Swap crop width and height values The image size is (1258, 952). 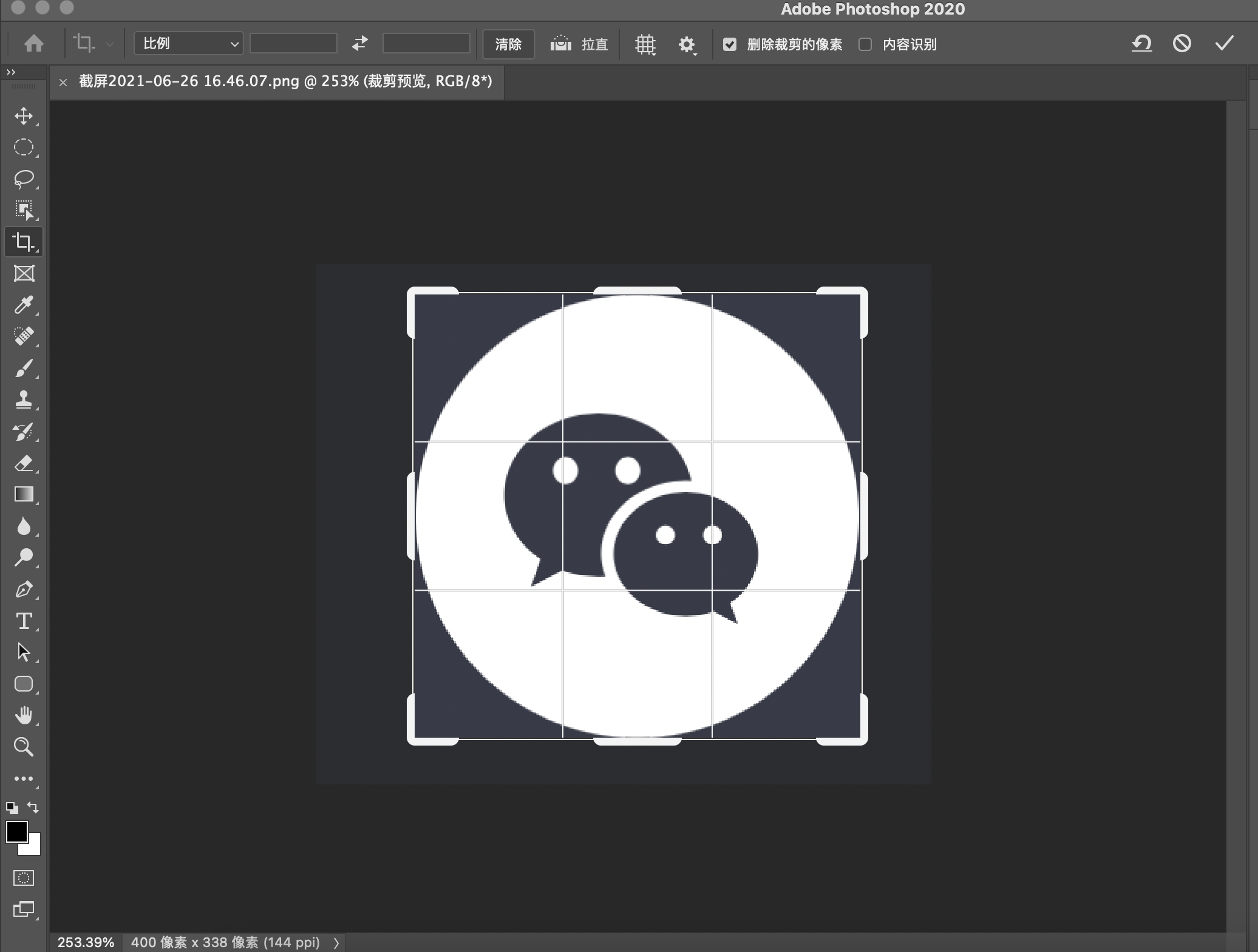360,43
